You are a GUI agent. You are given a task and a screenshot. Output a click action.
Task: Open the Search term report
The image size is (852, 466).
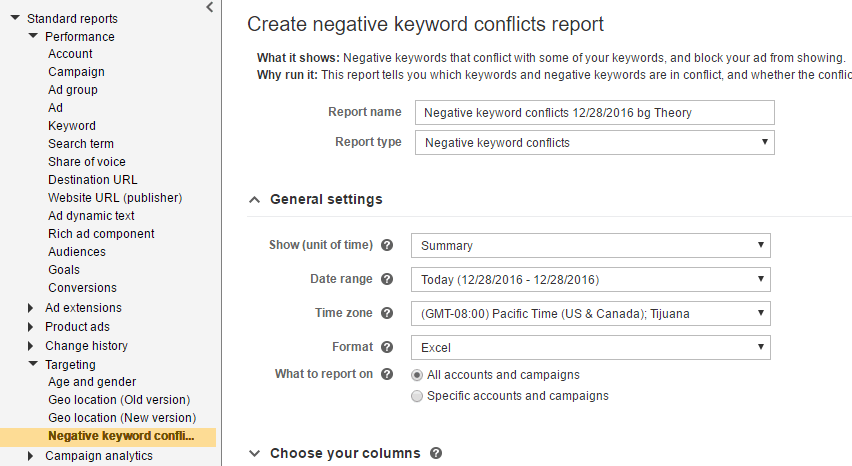coord(81,144)
